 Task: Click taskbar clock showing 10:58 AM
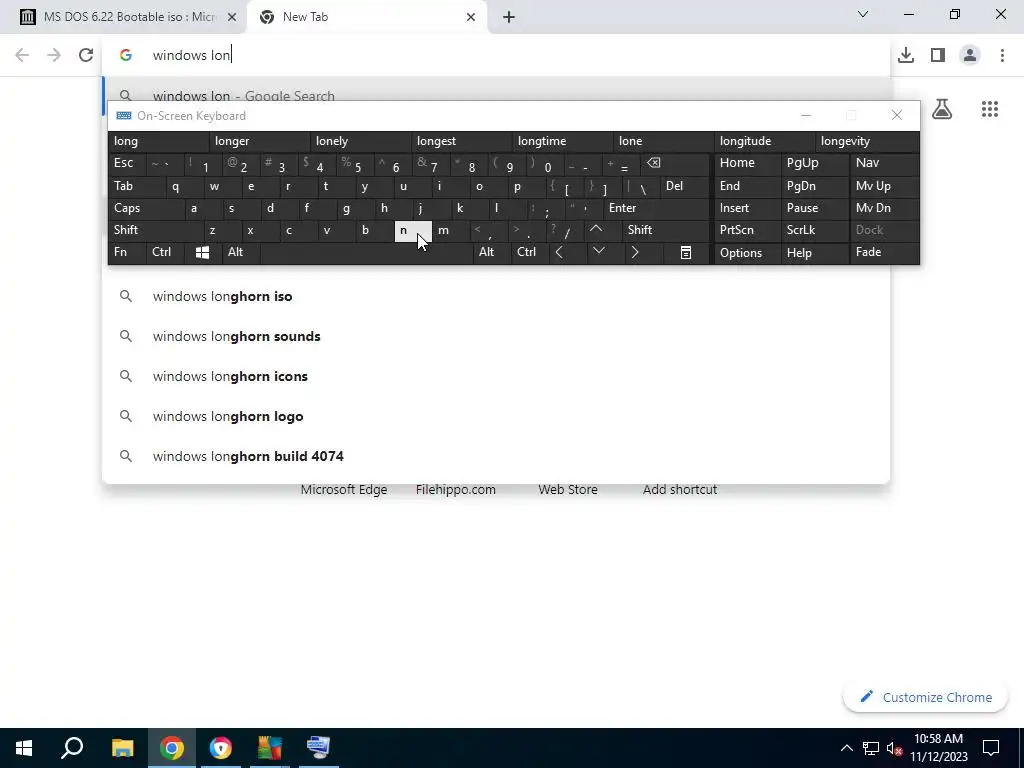coord(938,748)
